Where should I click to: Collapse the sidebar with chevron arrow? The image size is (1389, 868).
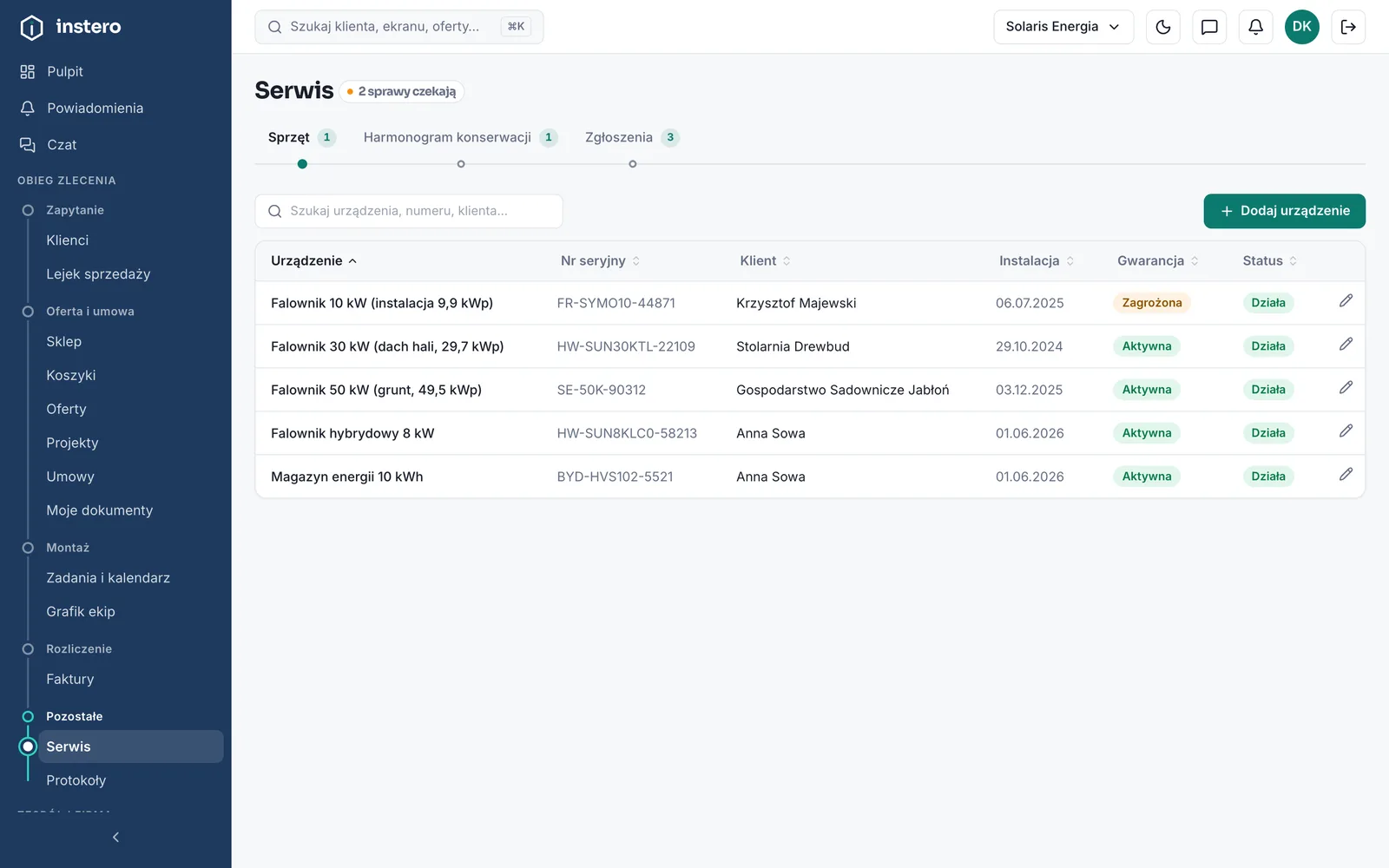[115, 838]
